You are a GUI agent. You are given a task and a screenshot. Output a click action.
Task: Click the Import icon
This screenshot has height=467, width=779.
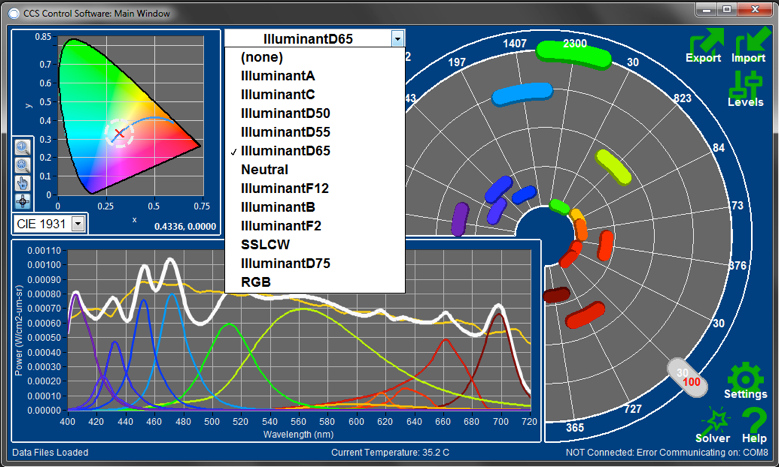[747, 45]
